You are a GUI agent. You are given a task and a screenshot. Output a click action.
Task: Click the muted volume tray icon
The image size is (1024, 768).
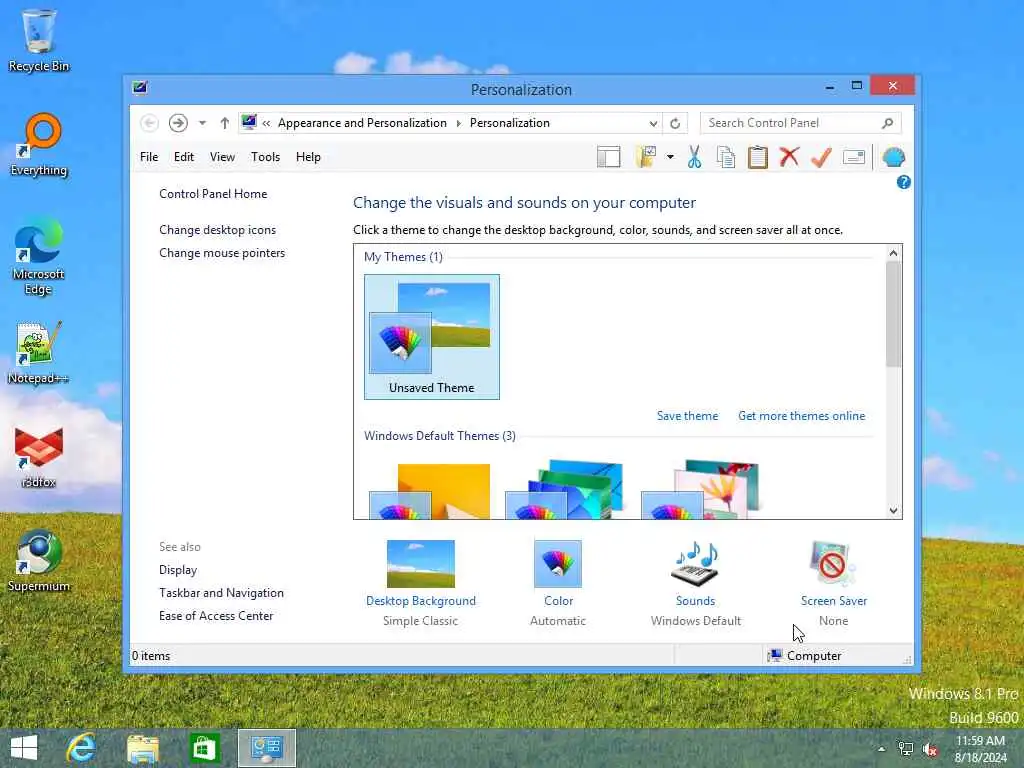(x=930, y=749)
